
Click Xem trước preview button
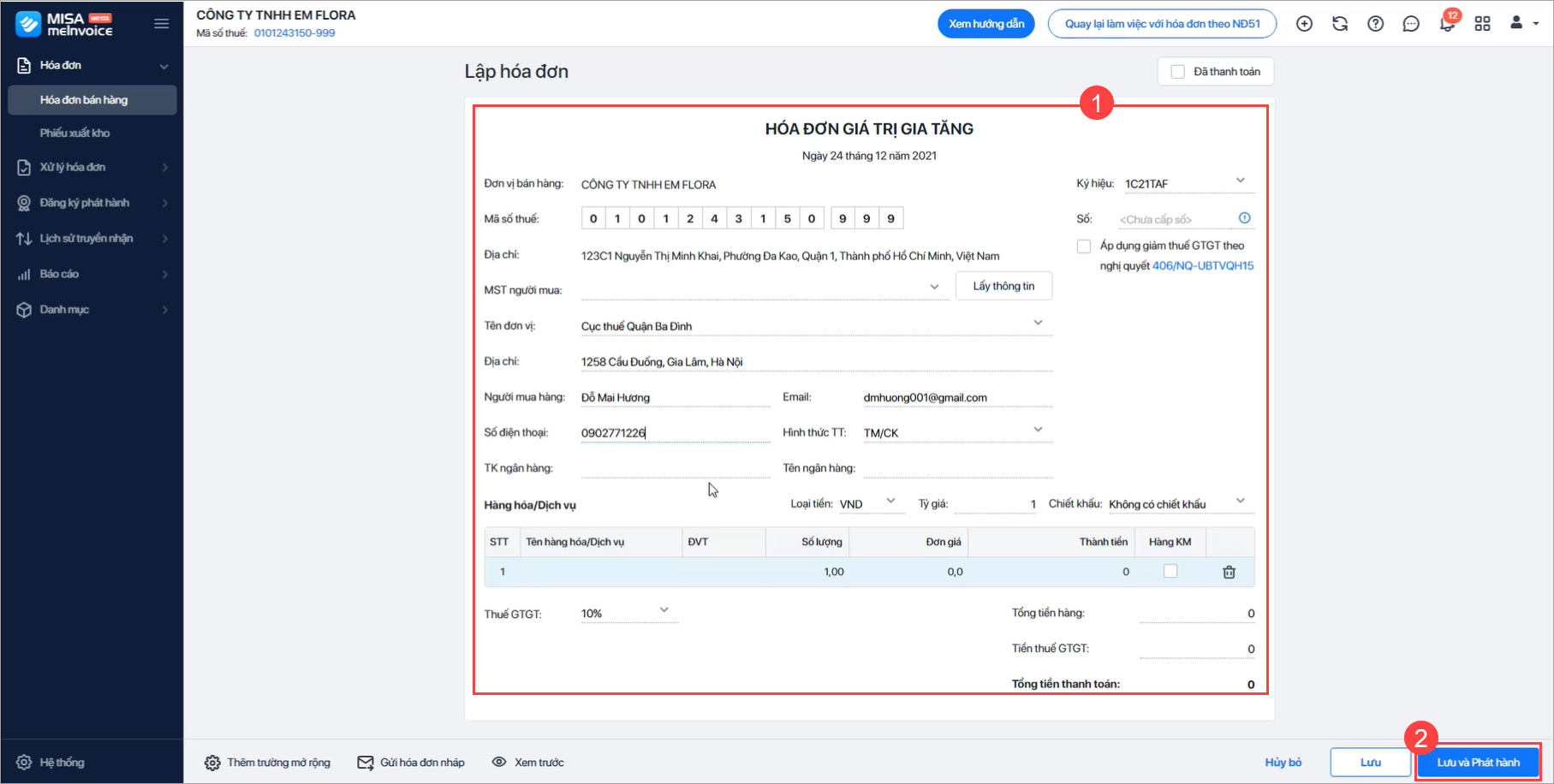[x=528, y=763]
